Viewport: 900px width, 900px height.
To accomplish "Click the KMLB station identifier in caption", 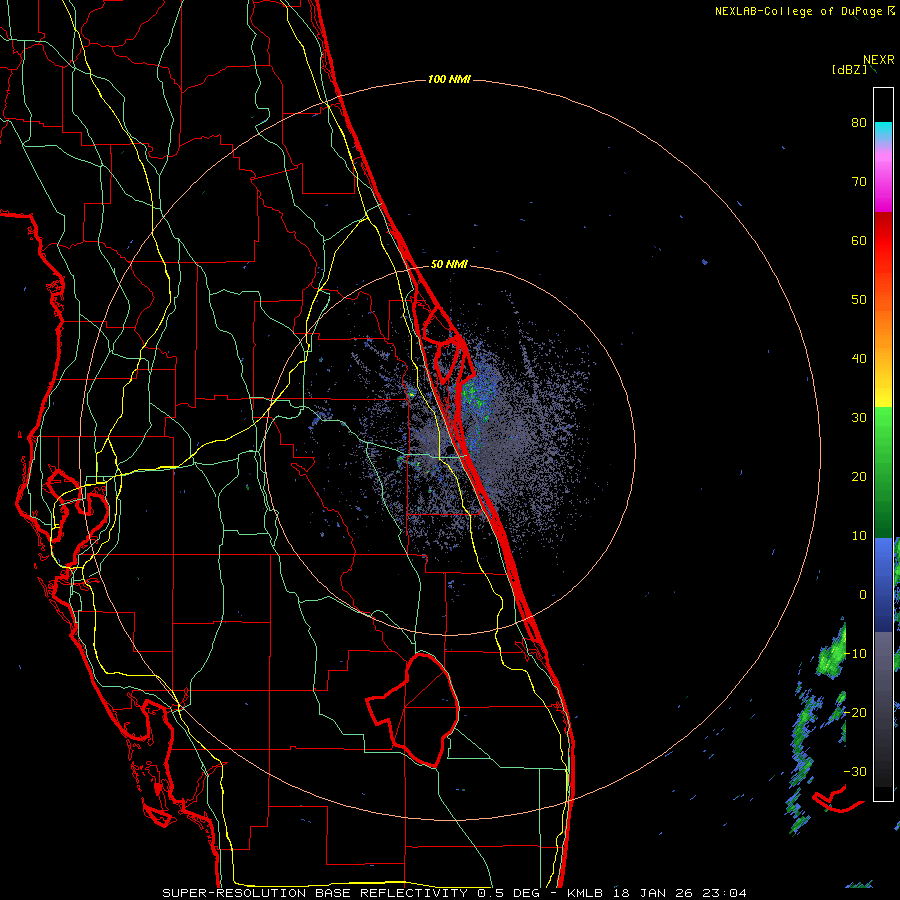I will point(587,893).
